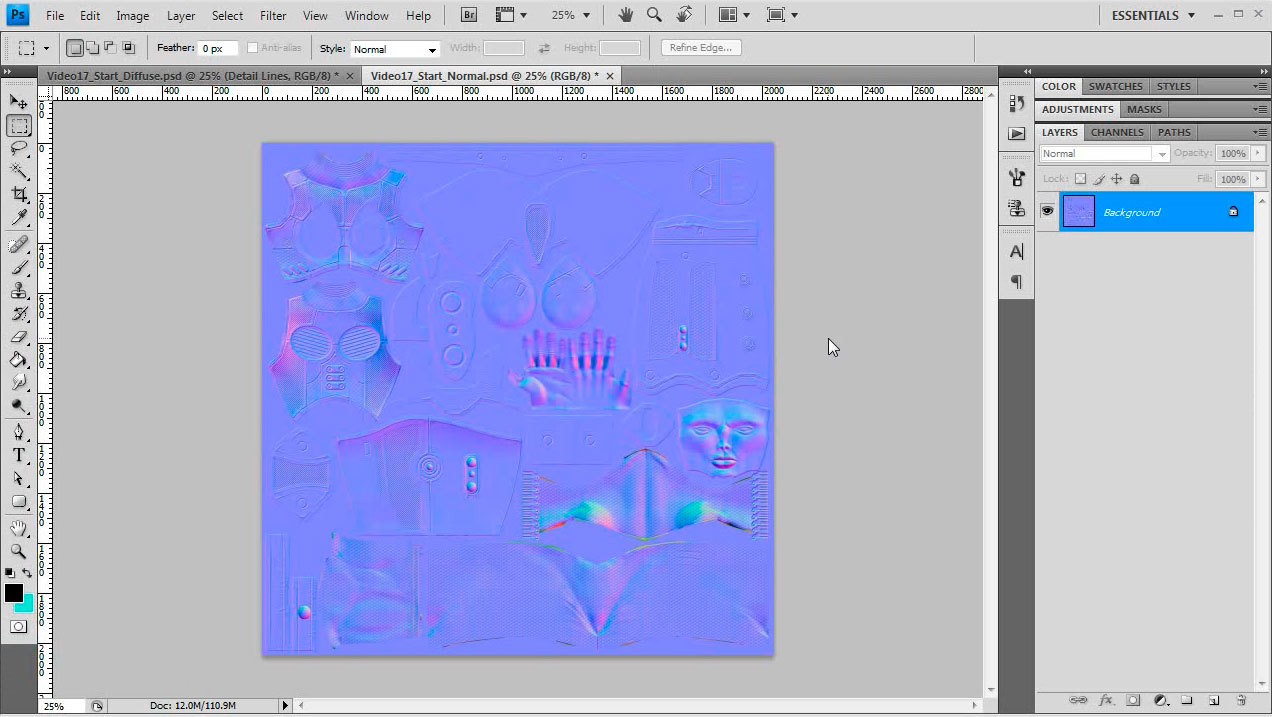1272x717 pixels.
Task: Switch to the Channels tab
Action: pos(1116,132)
